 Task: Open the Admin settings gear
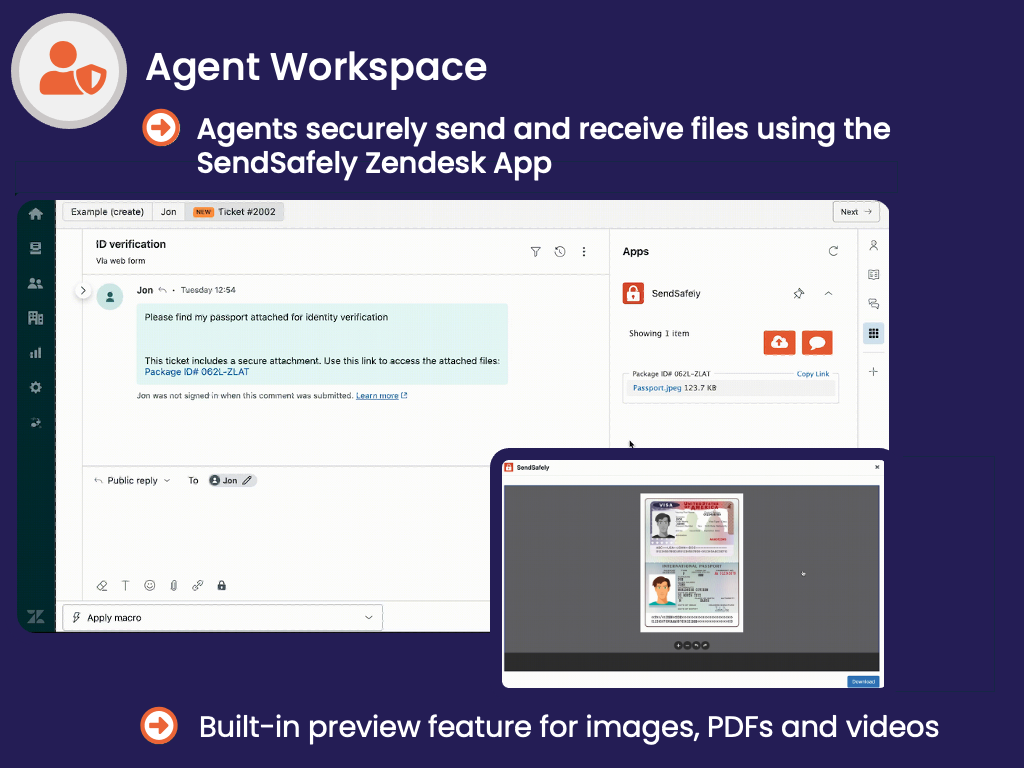(35, 387)
